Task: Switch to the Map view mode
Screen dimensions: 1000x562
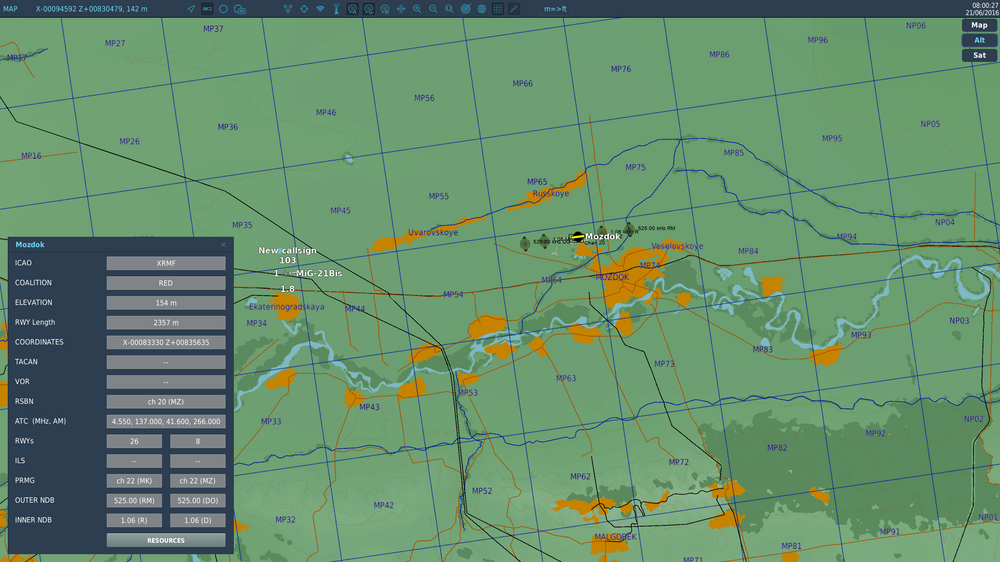Action: 979,26
